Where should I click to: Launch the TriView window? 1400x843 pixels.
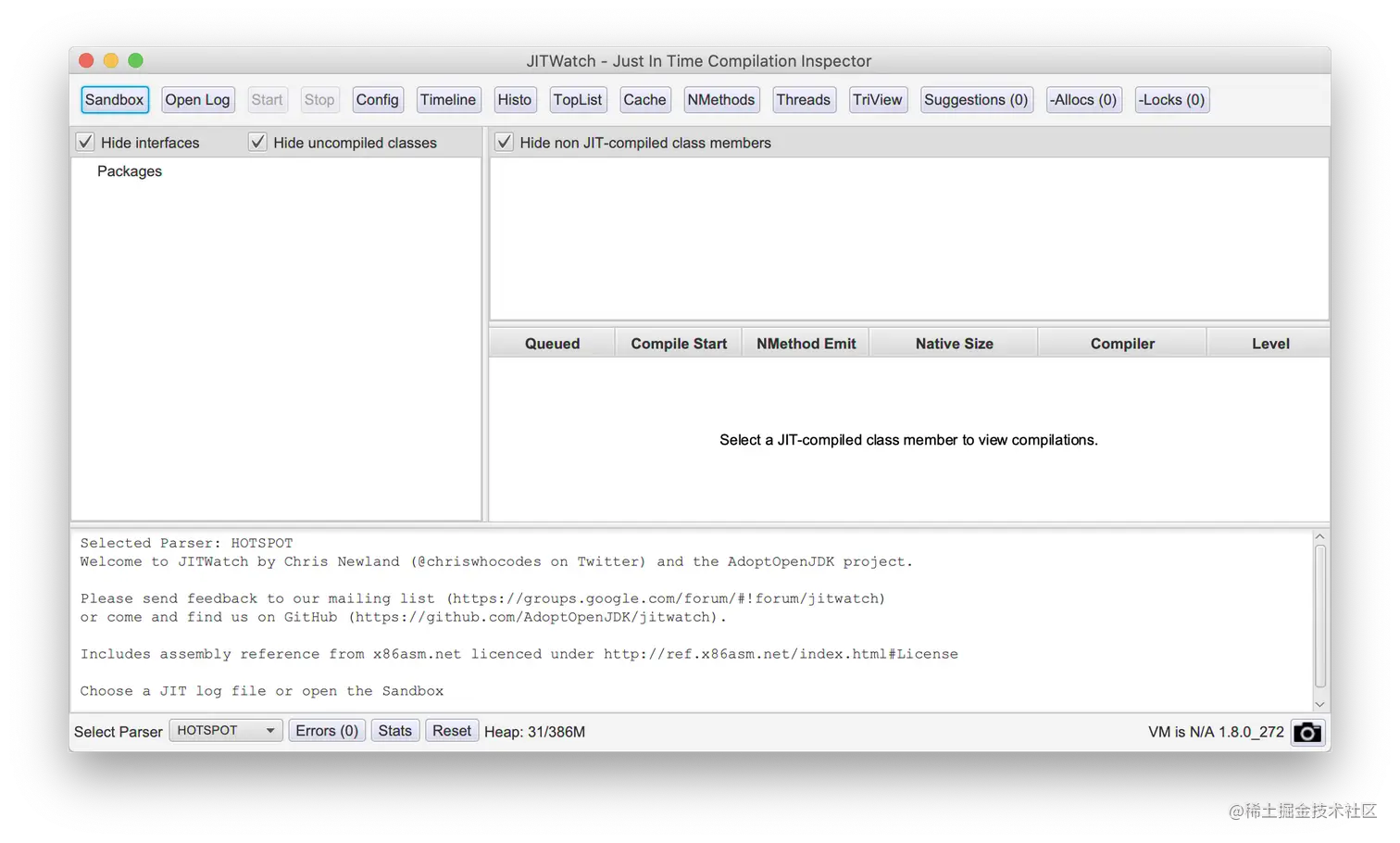[878, 100]
